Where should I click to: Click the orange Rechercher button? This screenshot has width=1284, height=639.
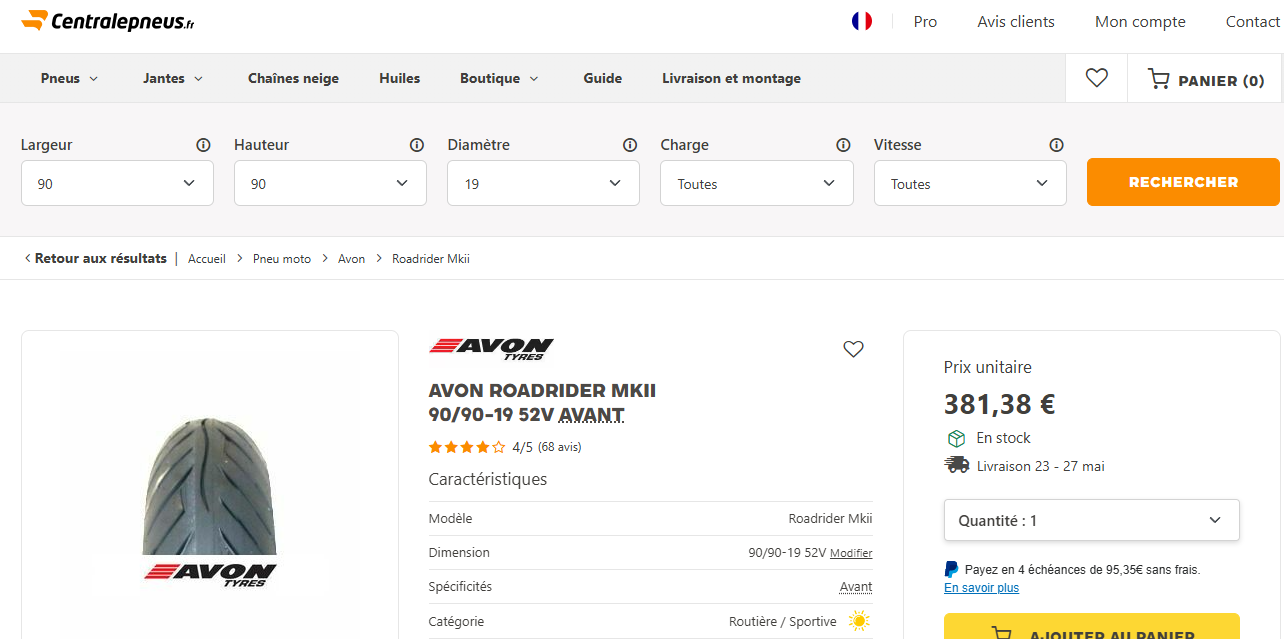[x=1183, y=182]
